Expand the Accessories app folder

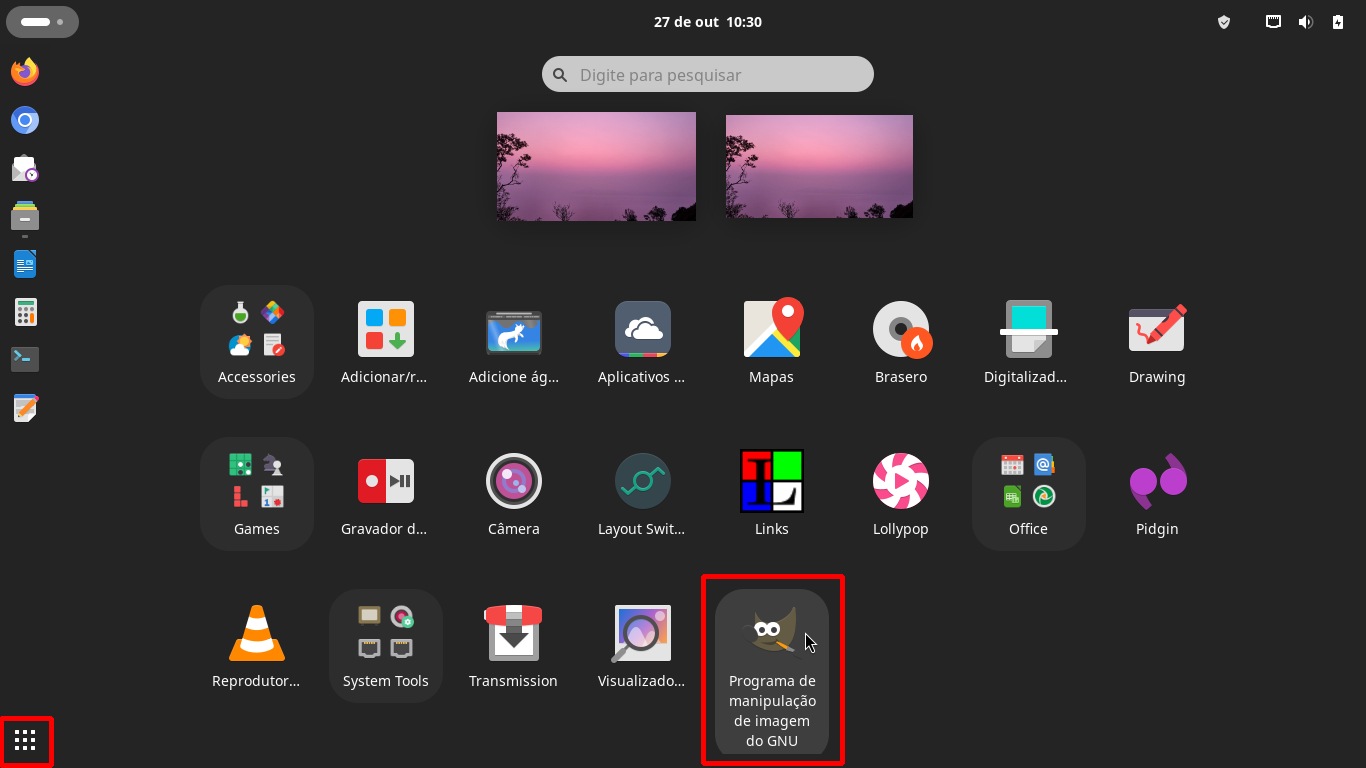257,341
